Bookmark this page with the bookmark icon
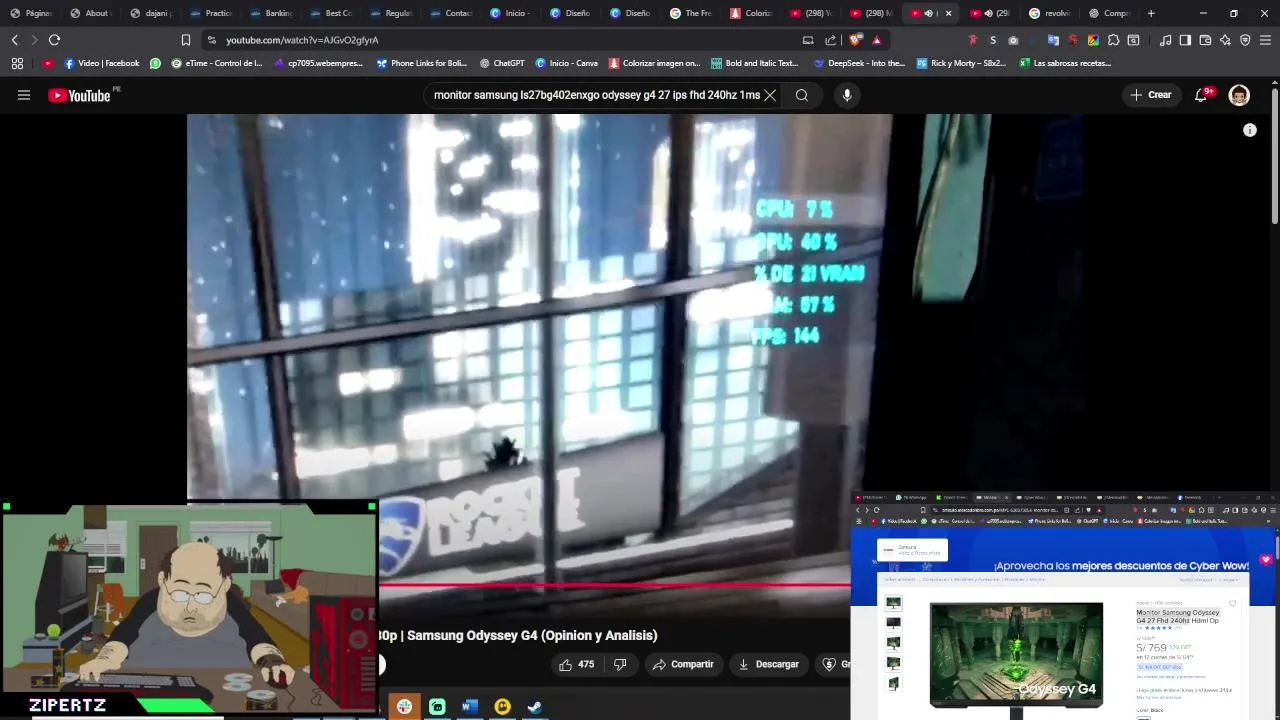1280x720 pixels. coord(185,40)
